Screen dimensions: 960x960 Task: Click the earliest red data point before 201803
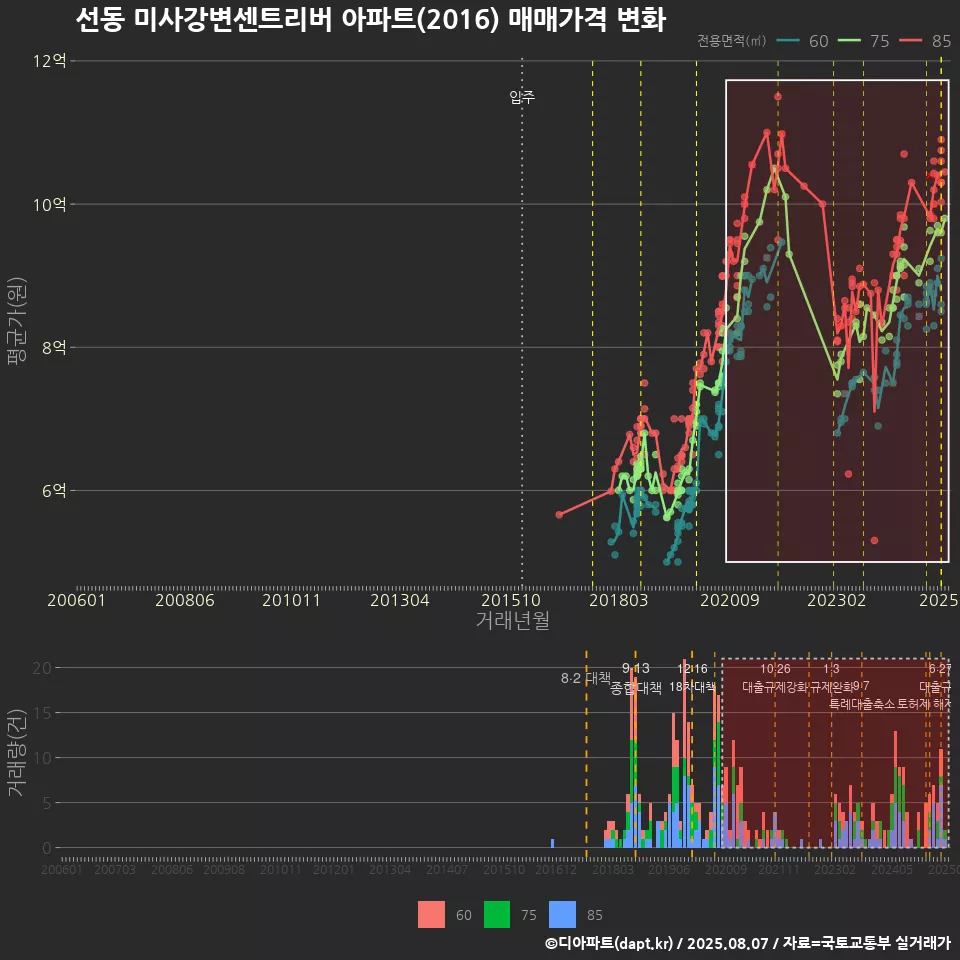[x=559, y=515]
